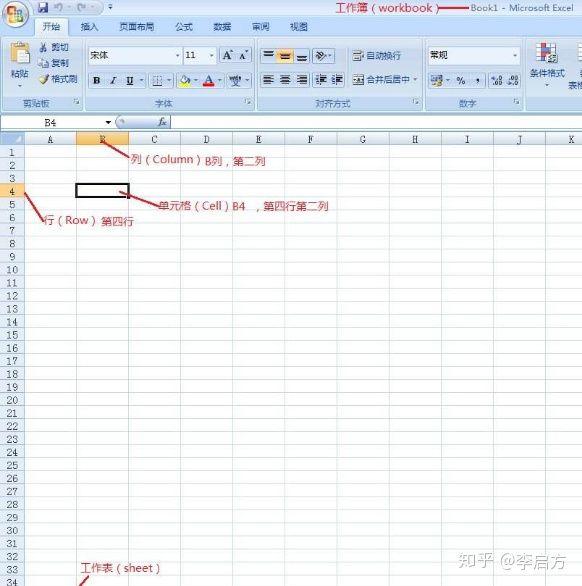Screen dimensions: 582x586
Task: Click the 文 phonetic guide button
Action: (235, 80)
